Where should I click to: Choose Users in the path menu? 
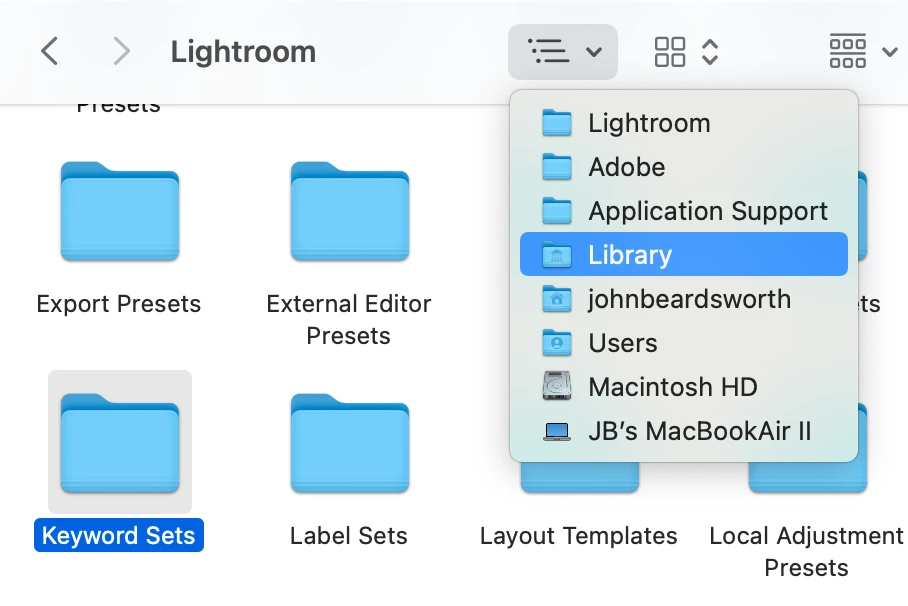(x=683, y=343)
